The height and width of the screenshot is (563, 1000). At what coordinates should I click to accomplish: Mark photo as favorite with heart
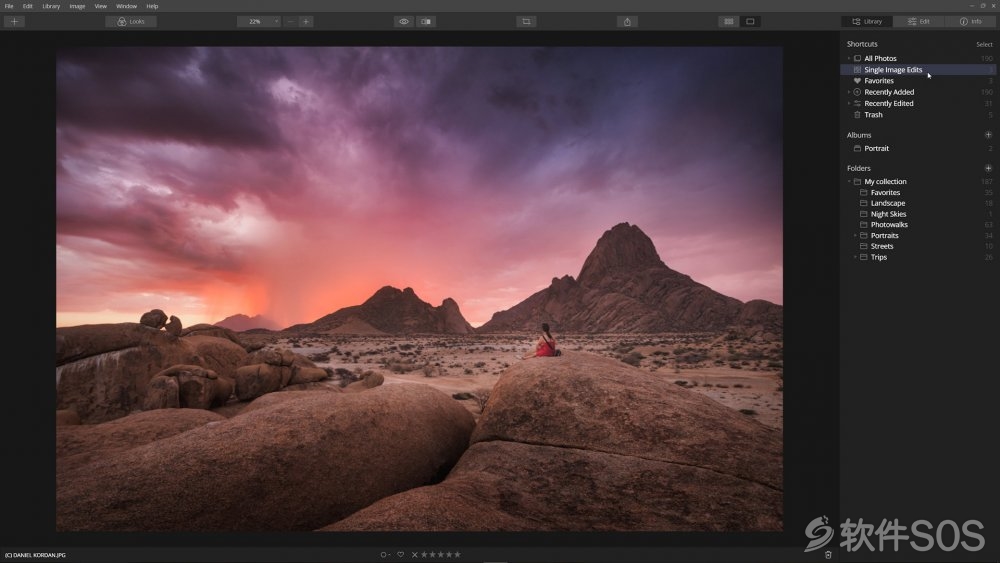(x=401, y=555)
